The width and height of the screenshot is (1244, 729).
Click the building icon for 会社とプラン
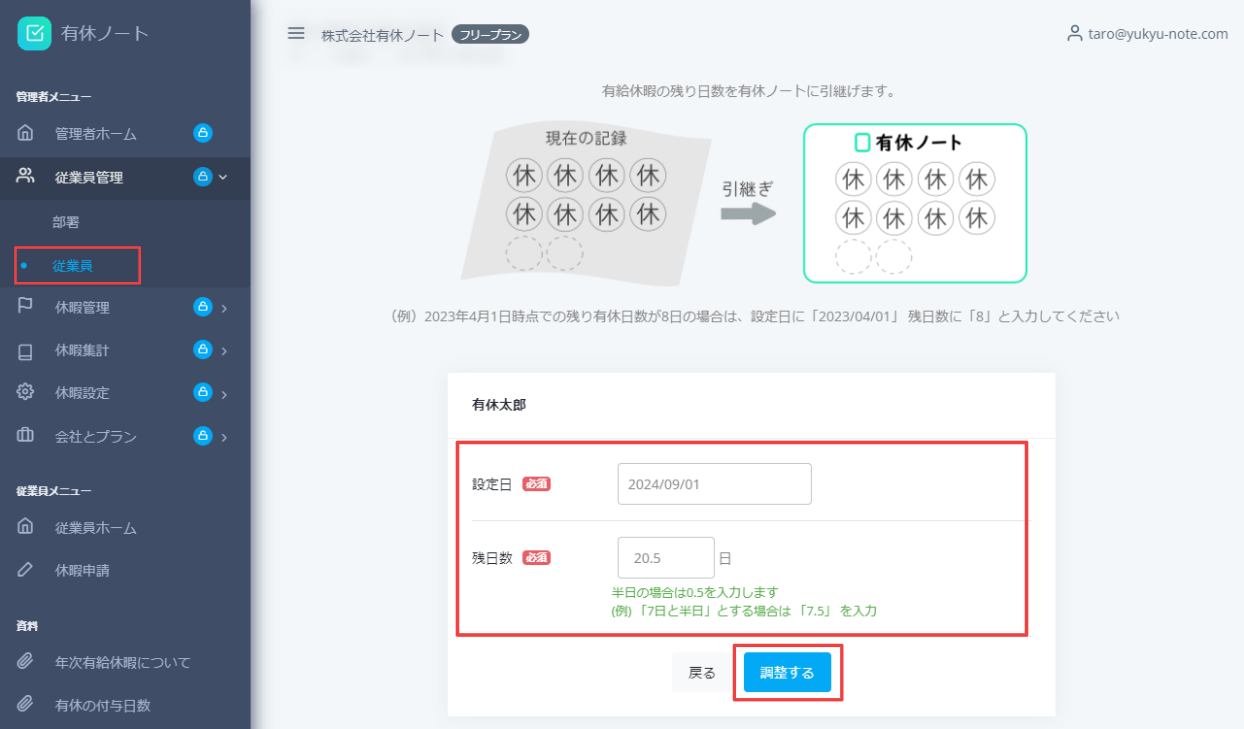point(25,436)
